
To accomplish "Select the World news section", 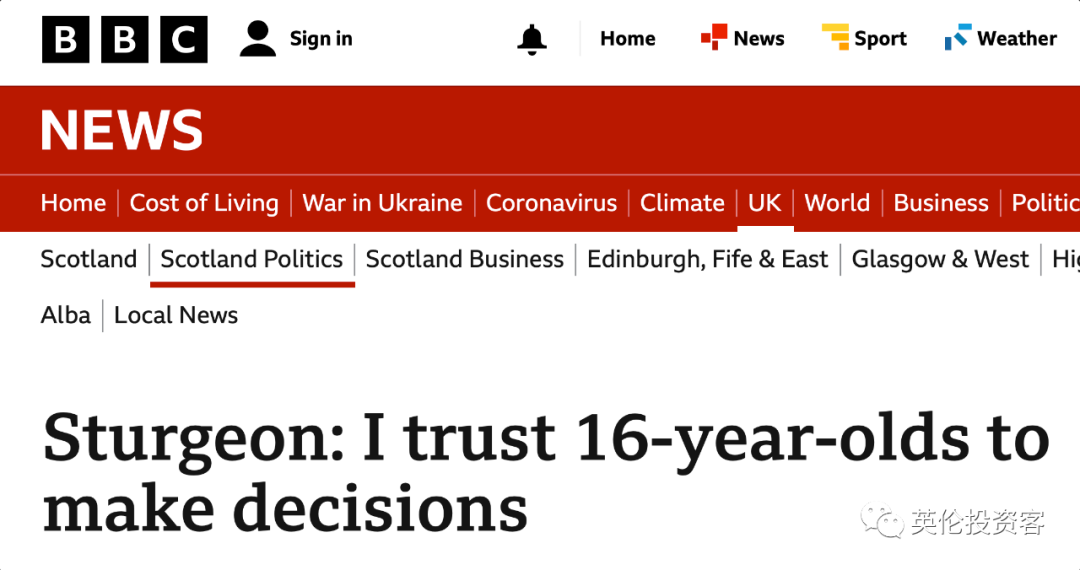I will (837, 203).
